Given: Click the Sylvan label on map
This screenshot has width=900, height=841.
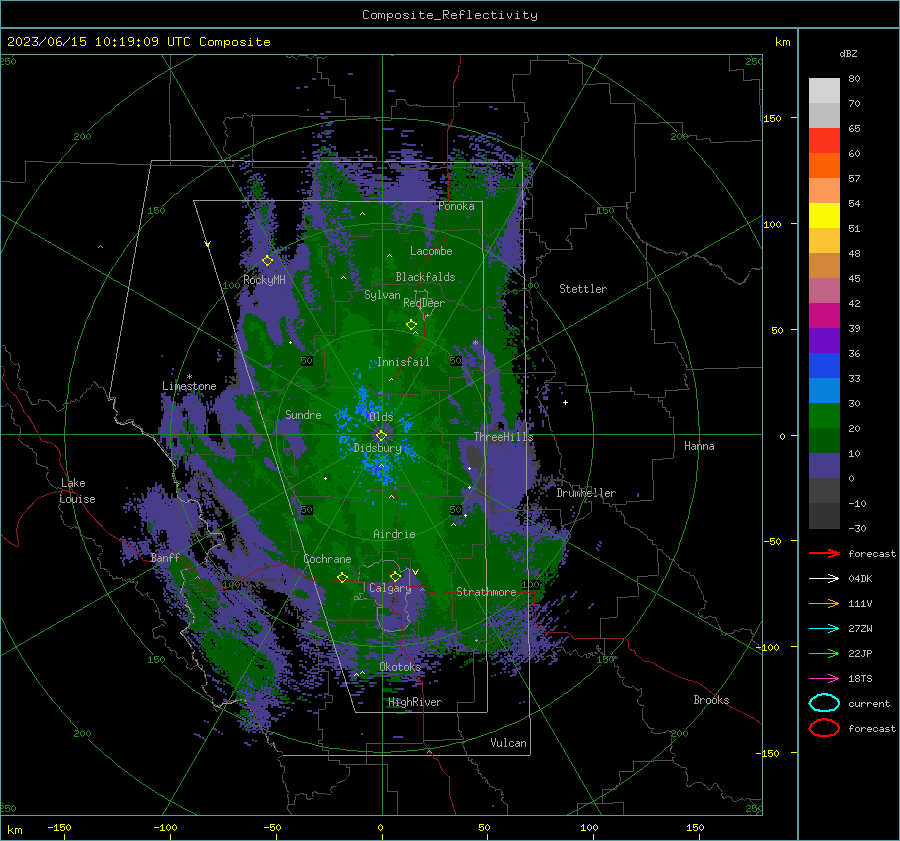Looking at the screenshot, I should coord(382,295).
